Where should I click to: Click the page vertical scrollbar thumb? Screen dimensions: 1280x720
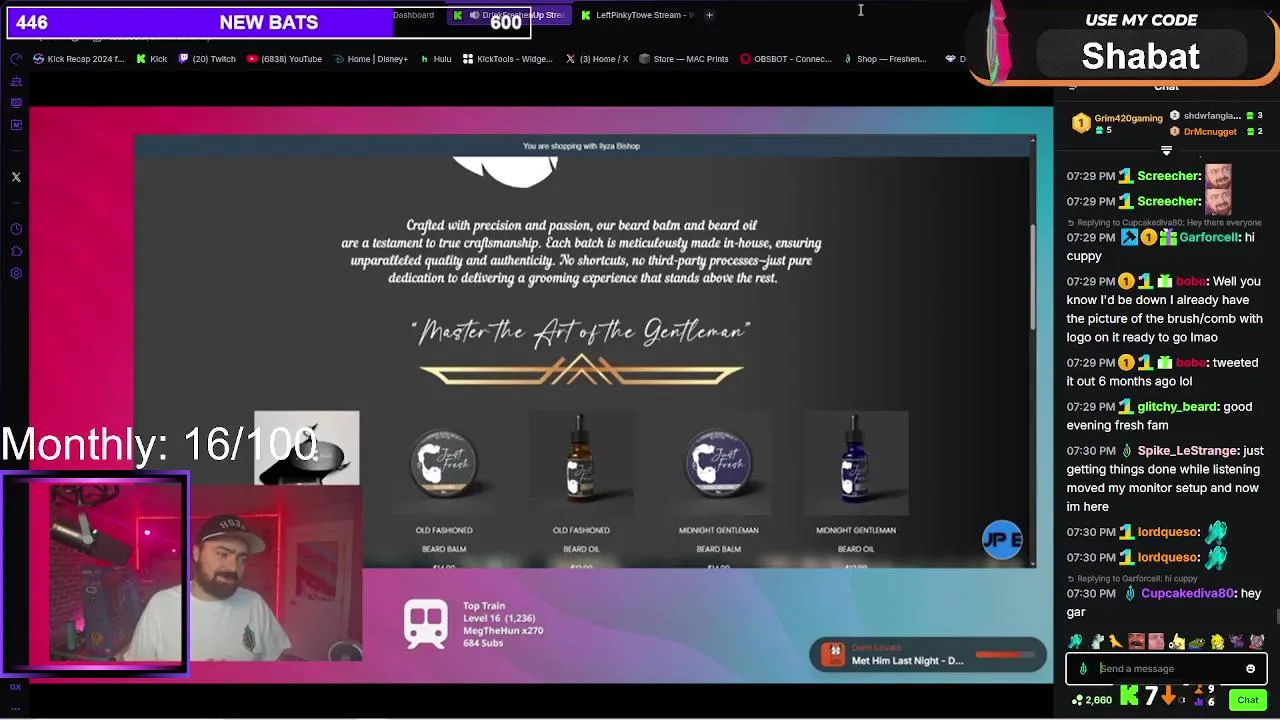point(1033,275)
